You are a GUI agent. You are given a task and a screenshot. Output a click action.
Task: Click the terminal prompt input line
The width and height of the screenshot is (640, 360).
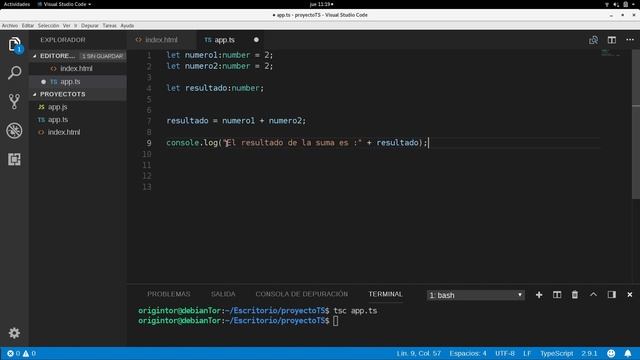point(238,321)
